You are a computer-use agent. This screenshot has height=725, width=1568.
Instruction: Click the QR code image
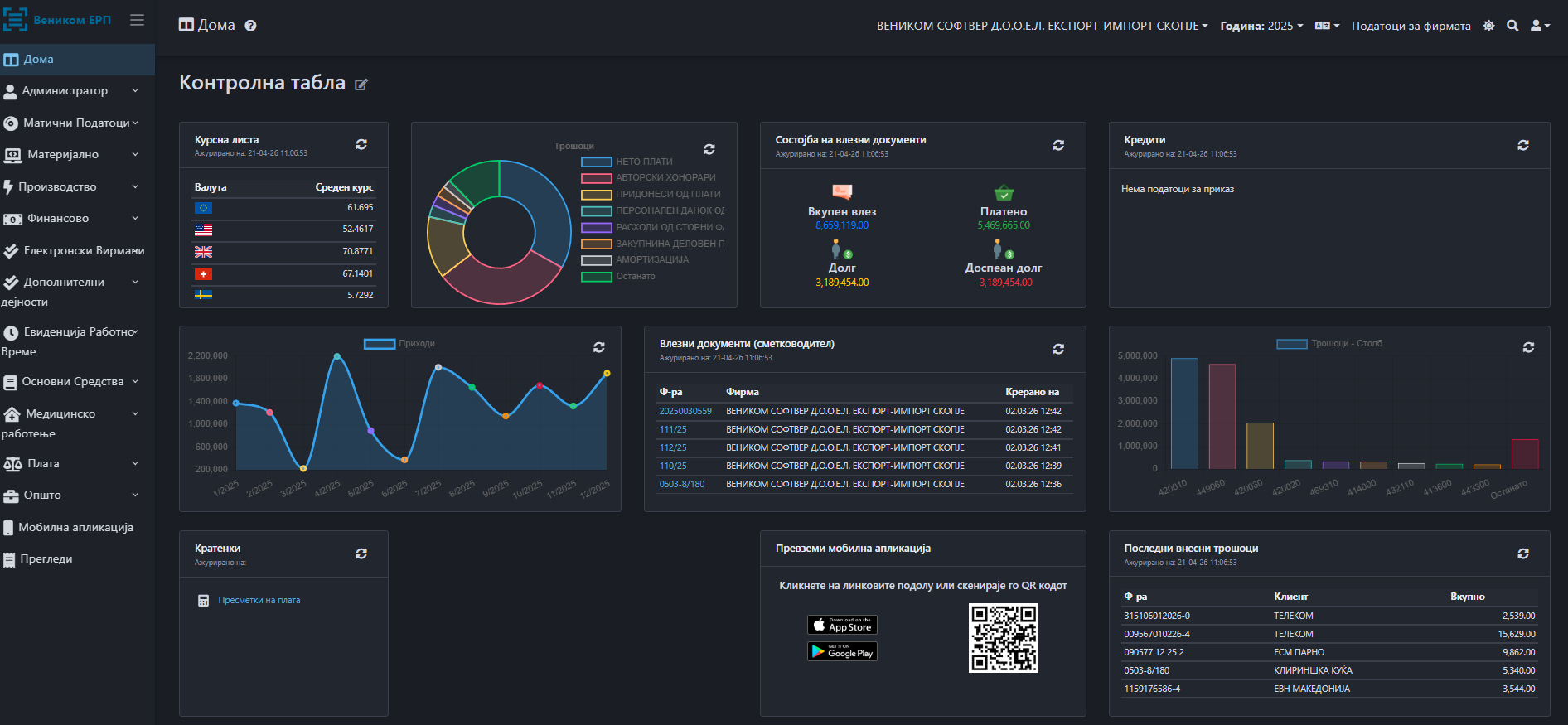pos(1004,638)
